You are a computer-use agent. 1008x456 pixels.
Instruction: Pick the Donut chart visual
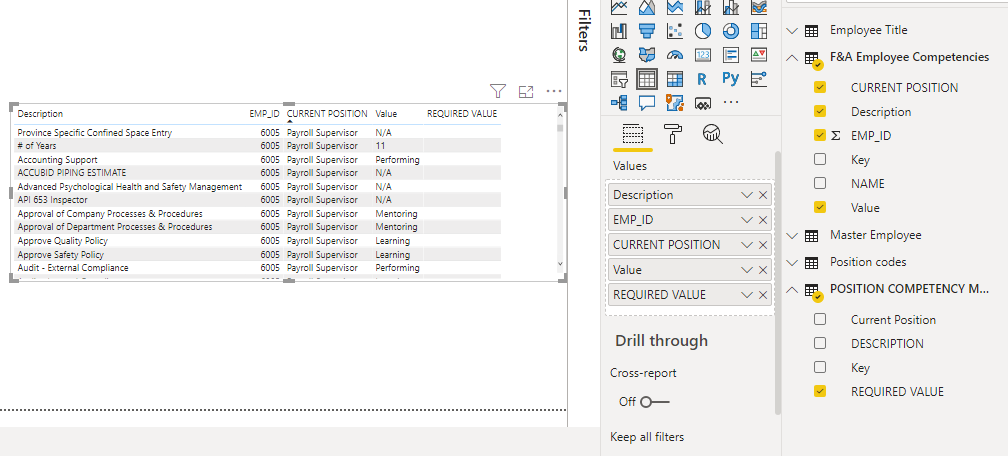731,30
